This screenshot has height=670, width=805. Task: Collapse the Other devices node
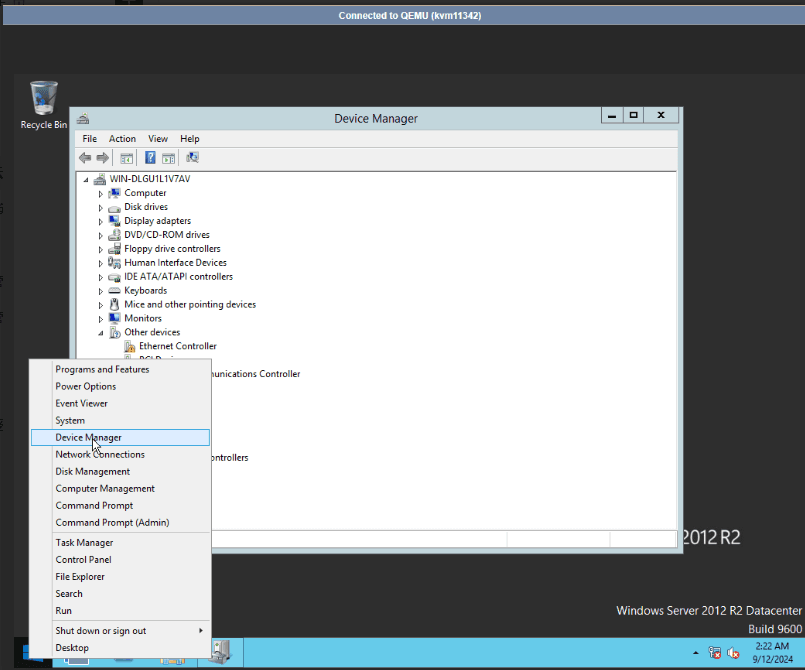tap(101, 333)
